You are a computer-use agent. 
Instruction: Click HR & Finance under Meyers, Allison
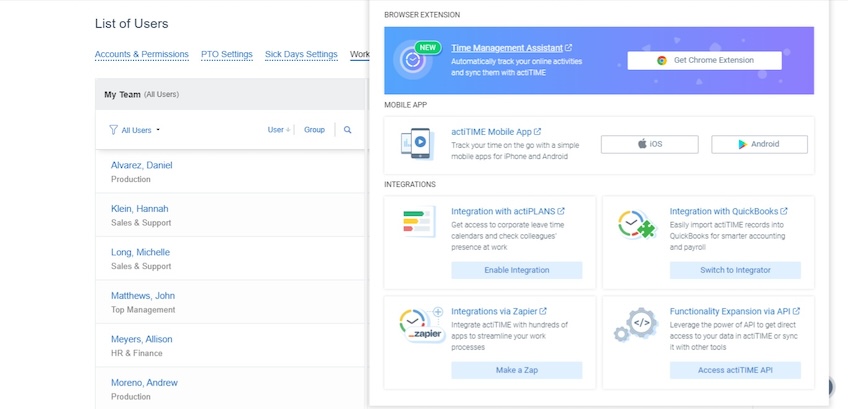coord(136,353)
